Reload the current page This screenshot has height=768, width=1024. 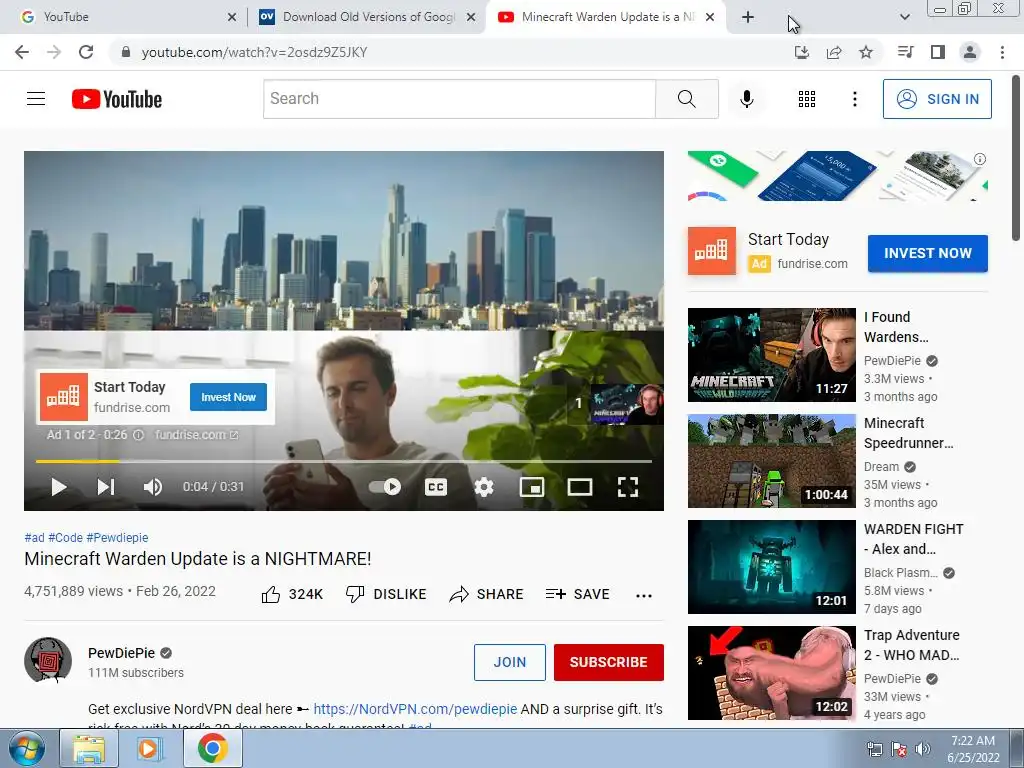coord(86,52)
